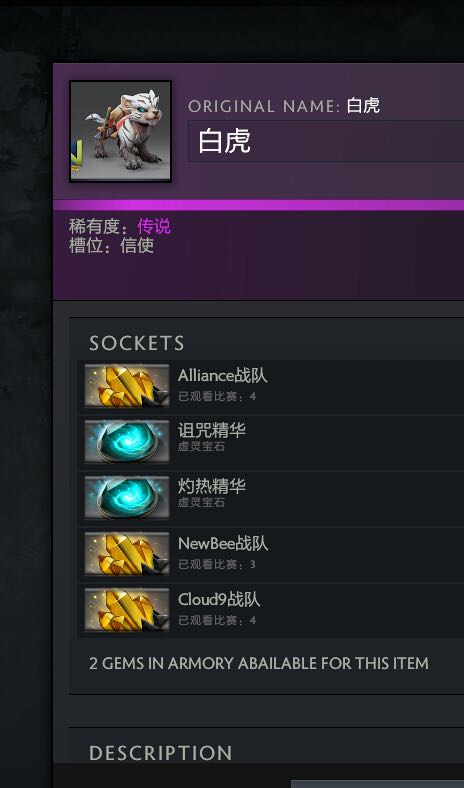The width and height of the screenshot is (464, 788).
Task: Click the 灼热精华 ethereal gem icon
Action: click(x=127, y=498)
